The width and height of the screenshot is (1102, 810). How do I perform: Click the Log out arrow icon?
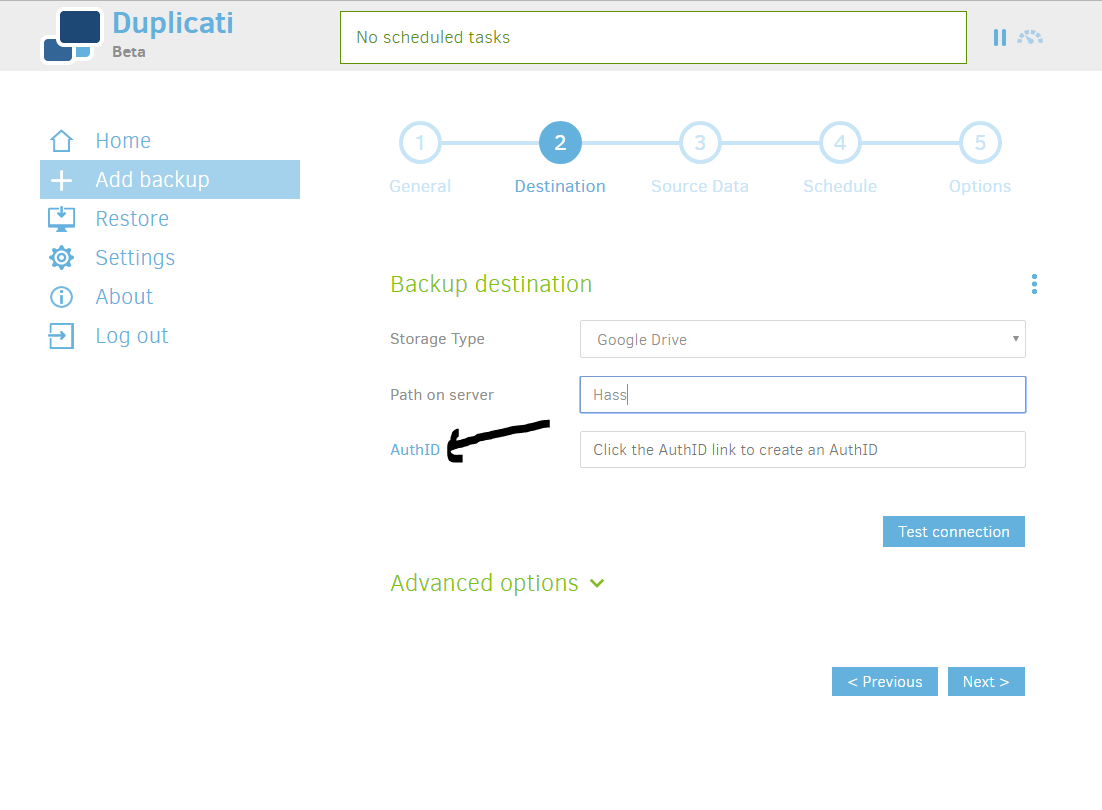(61, 336)
